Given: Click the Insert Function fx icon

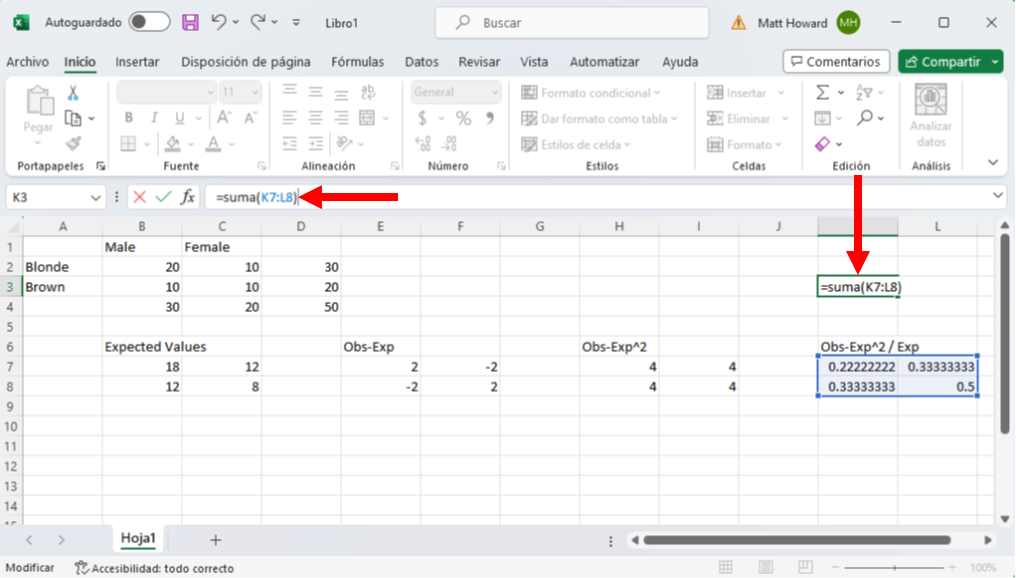Looking at the screenshot, I should coord(187,197).
